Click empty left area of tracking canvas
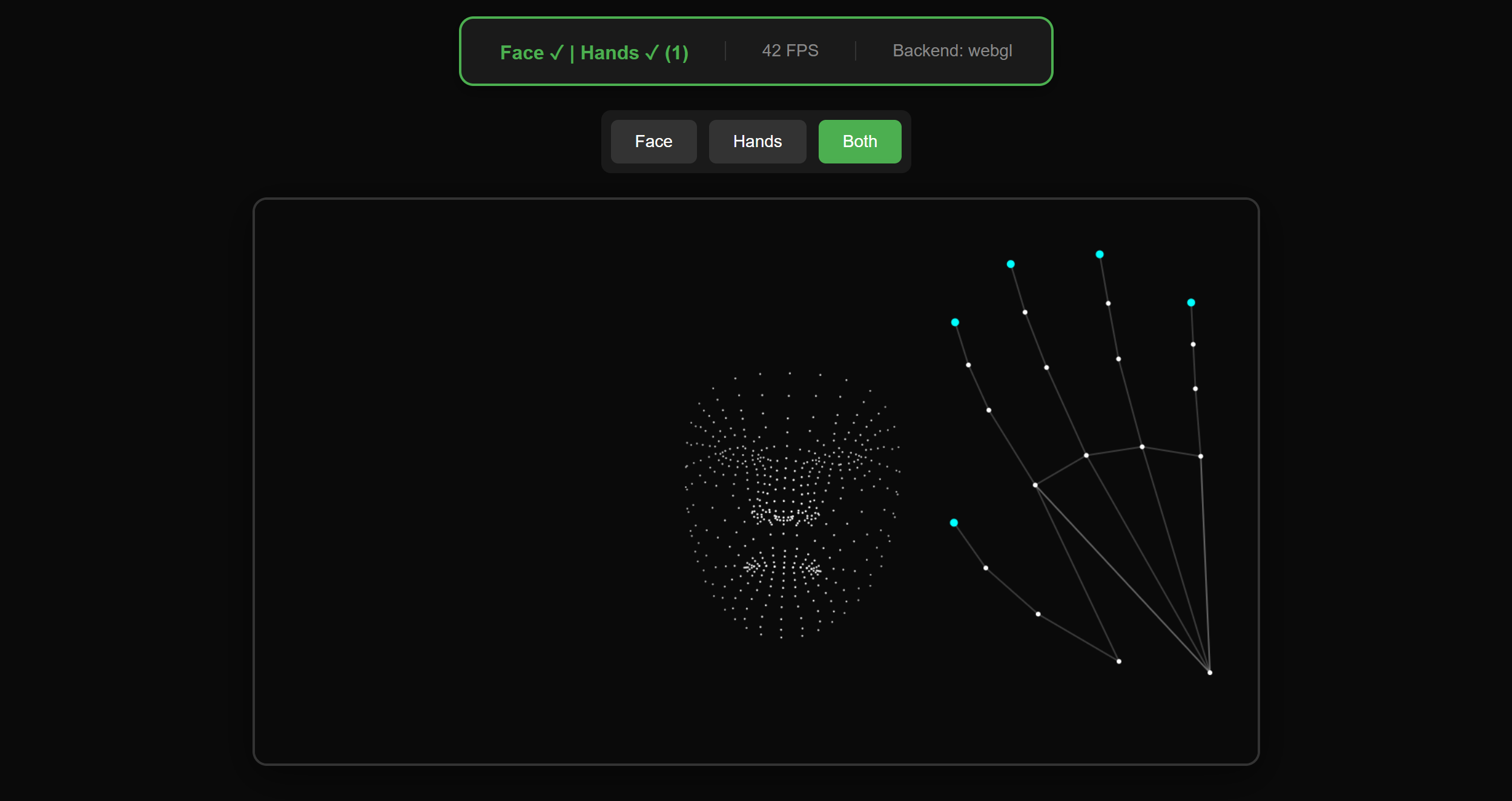This screenshot has width=1512, height=801. coord(454,484)
